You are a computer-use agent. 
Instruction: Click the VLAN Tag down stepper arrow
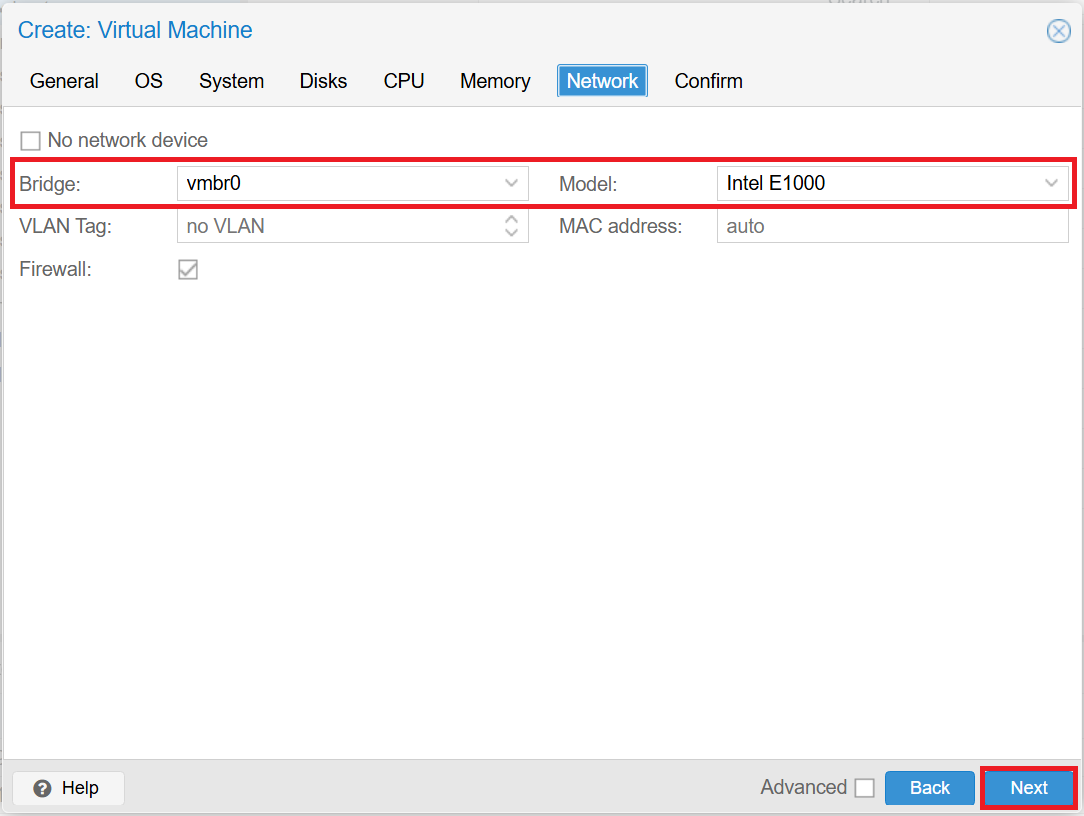(x=513, y=231)
